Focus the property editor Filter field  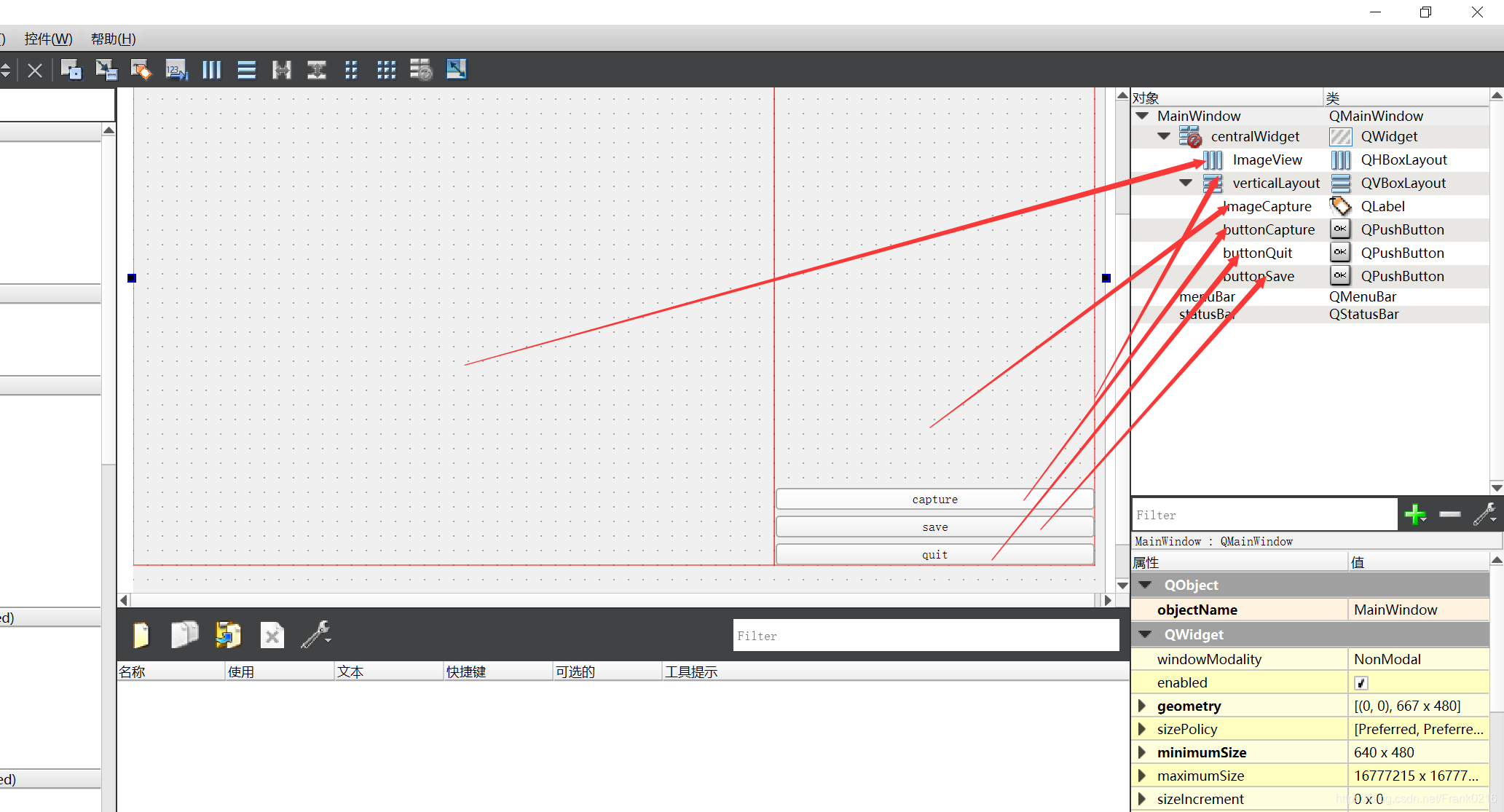pos(1264,515)
